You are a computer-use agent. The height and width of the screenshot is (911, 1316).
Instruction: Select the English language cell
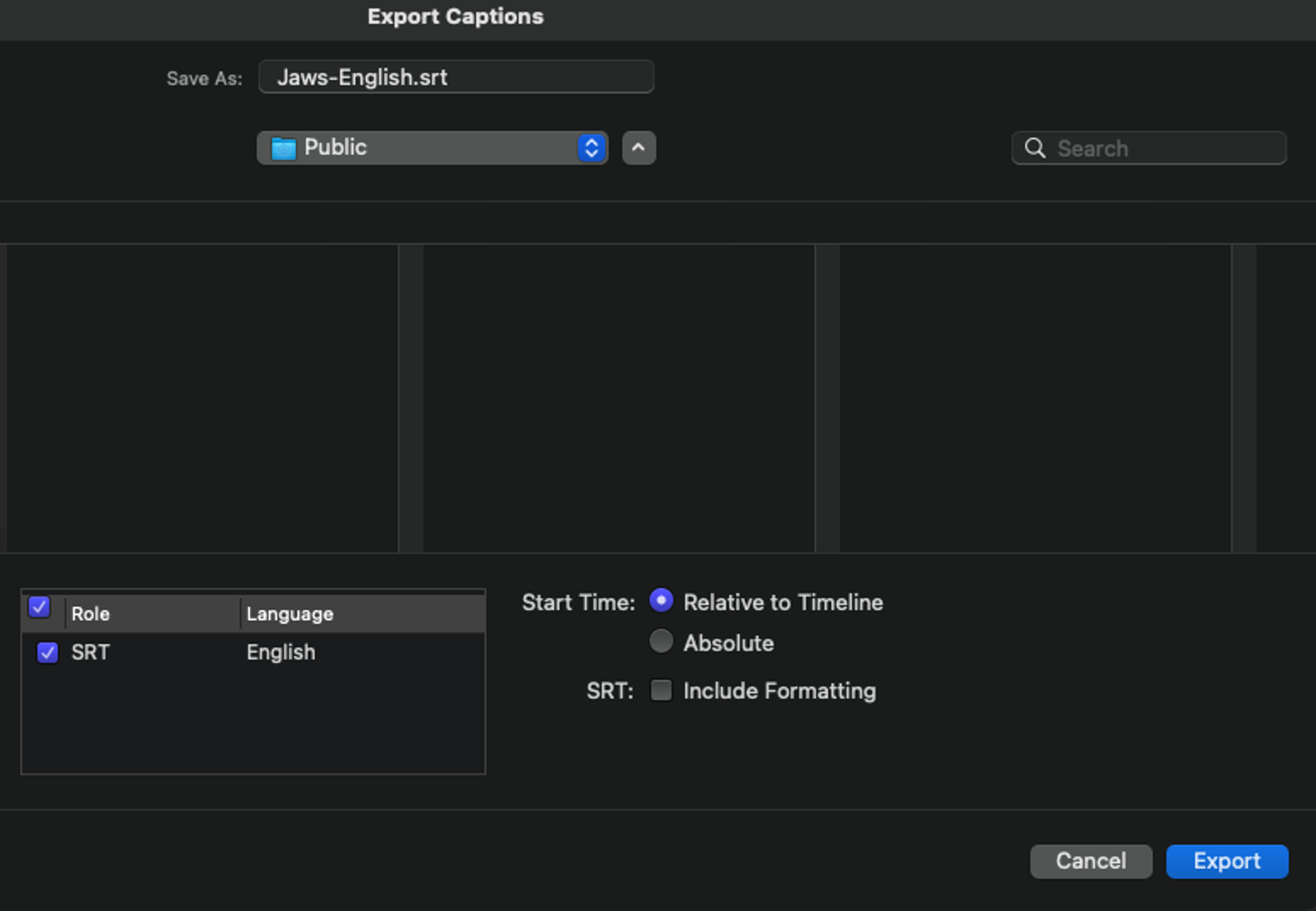281,652
